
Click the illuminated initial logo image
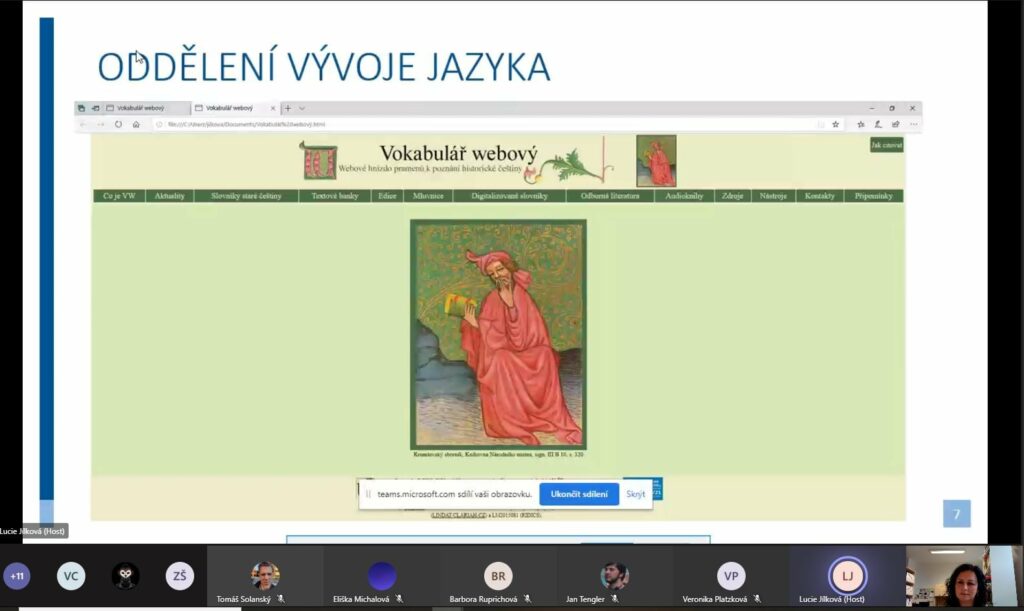[x=319, y=161]
